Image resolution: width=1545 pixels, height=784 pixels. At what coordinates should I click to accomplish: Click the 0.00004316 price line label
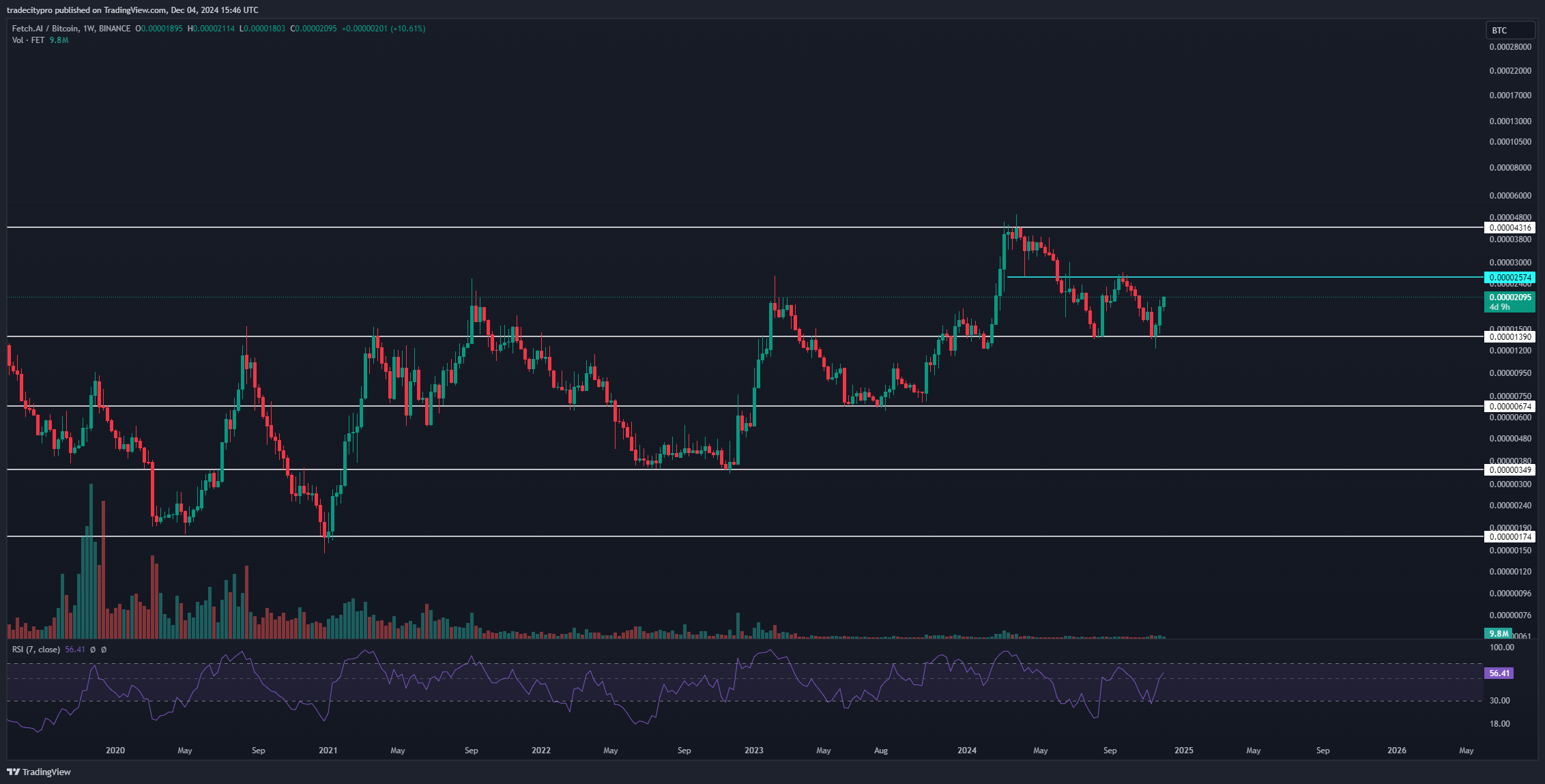1510,228
